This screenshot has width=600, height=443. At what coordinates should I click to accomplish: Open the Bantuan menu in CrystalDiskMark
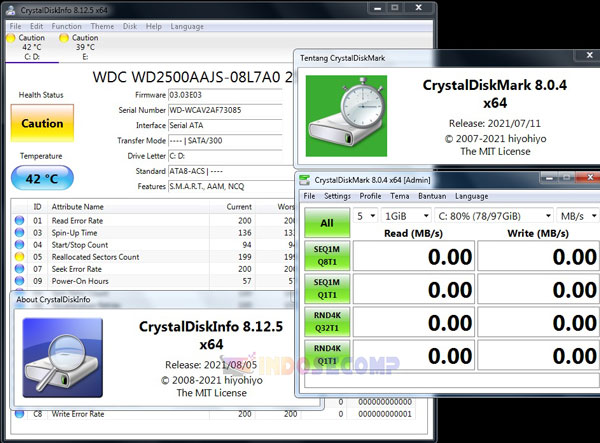pyautogui.click(x=432, y=196)
